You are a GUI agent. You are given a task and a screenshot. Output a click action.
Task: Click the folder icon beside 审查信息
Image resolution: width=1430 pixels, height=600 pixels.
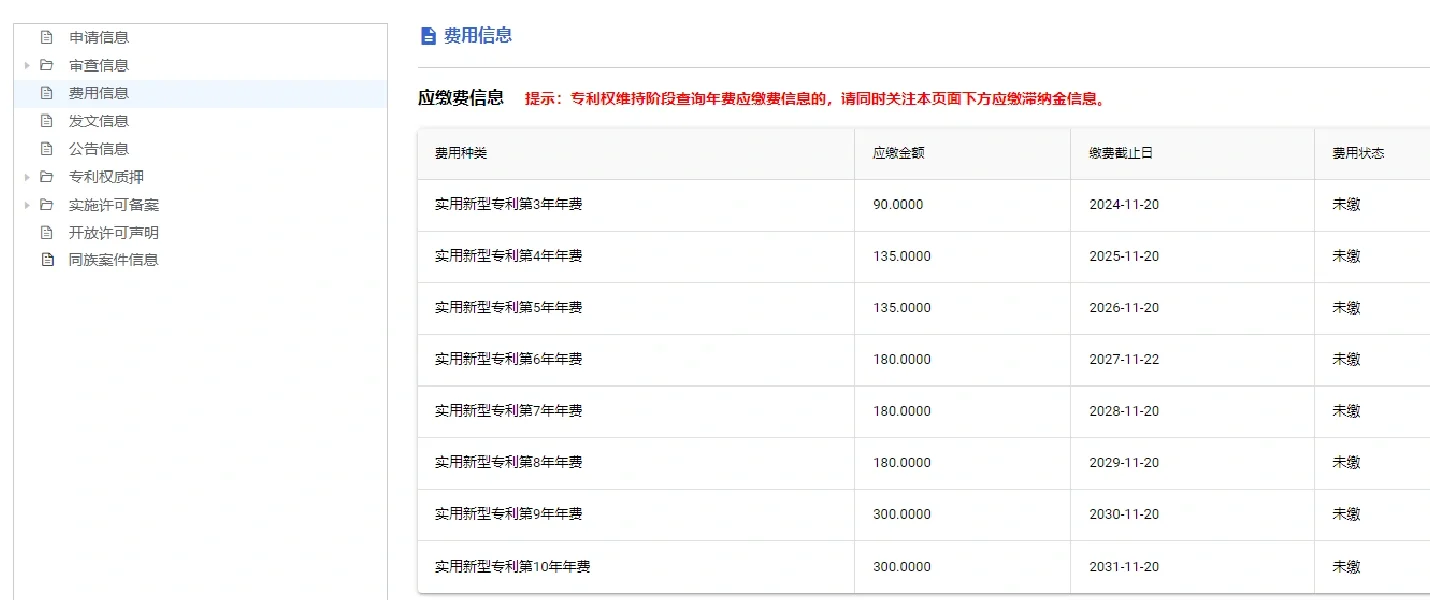46,66
